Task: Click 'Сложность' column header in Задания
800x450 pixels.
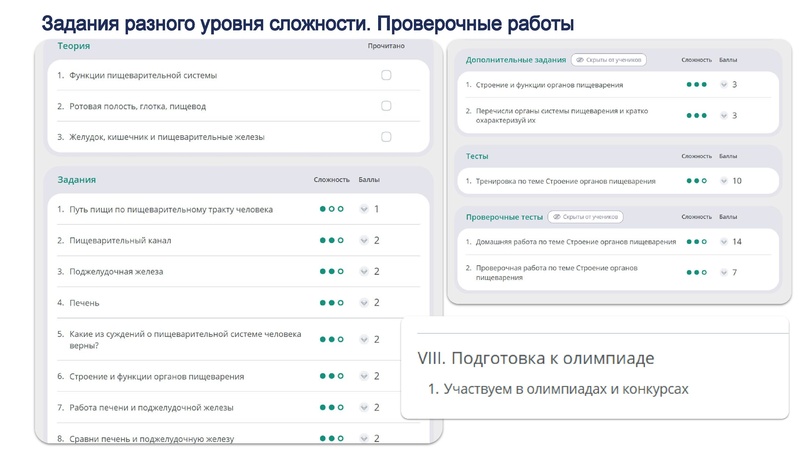Action: (x=332, y=180)
